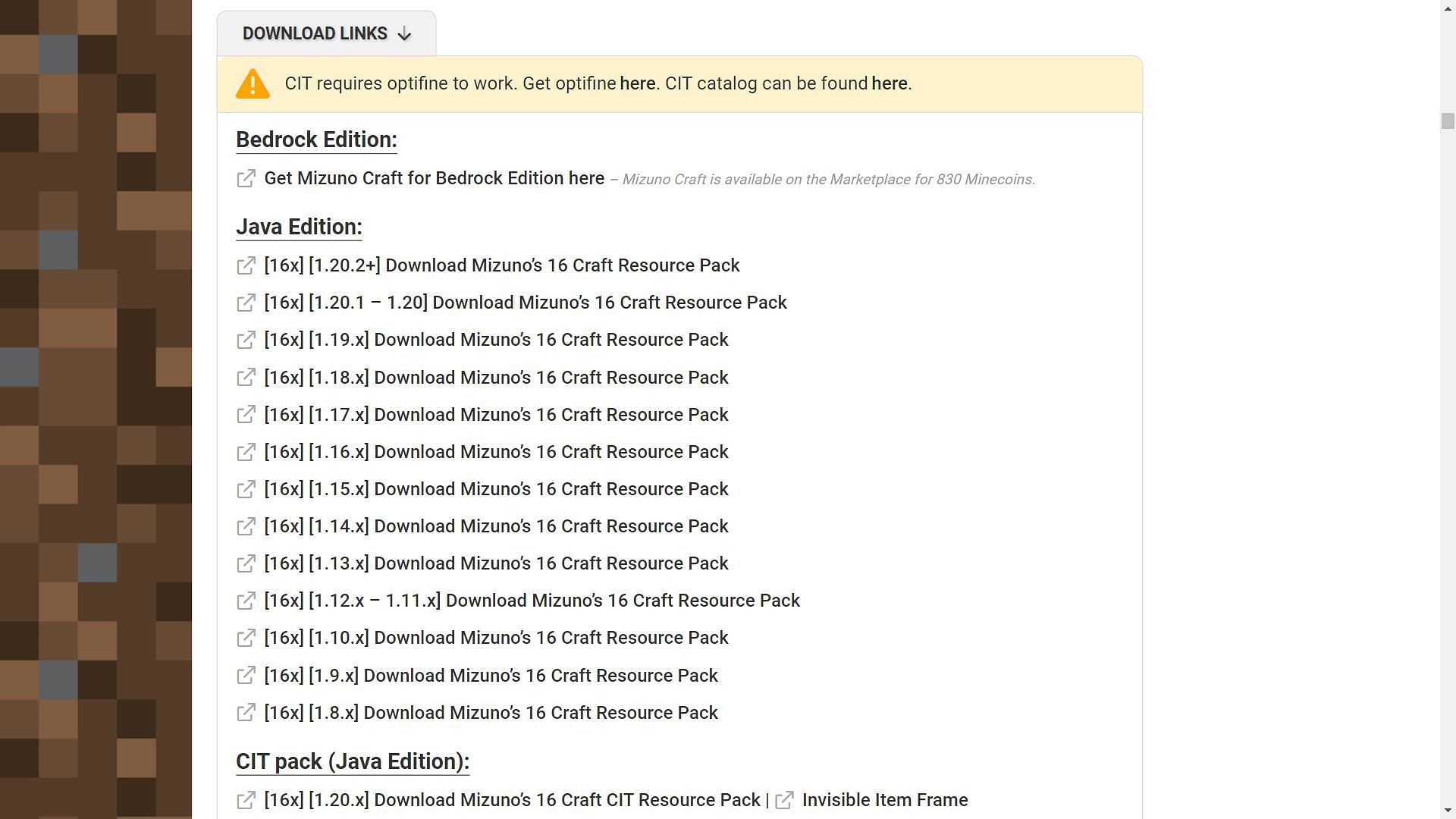Open the Invisible Item Frame link
The image size is (1456, 819).
pos(884,800)
